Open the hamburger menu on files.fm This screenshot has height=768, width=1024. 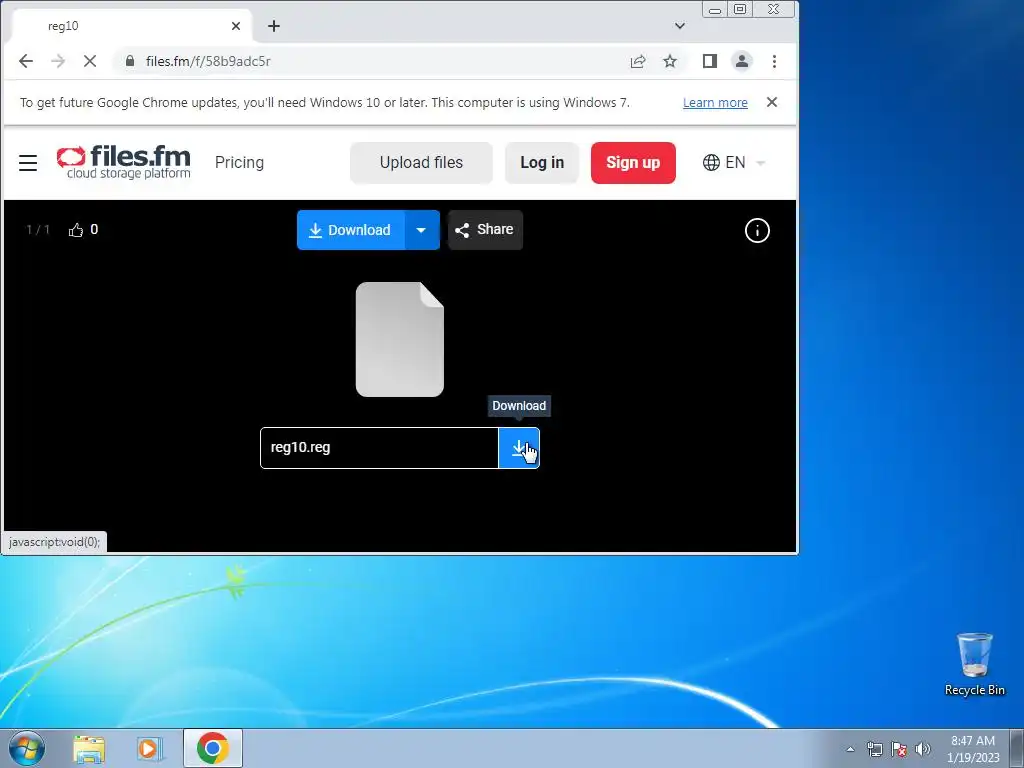pos(28,163)
